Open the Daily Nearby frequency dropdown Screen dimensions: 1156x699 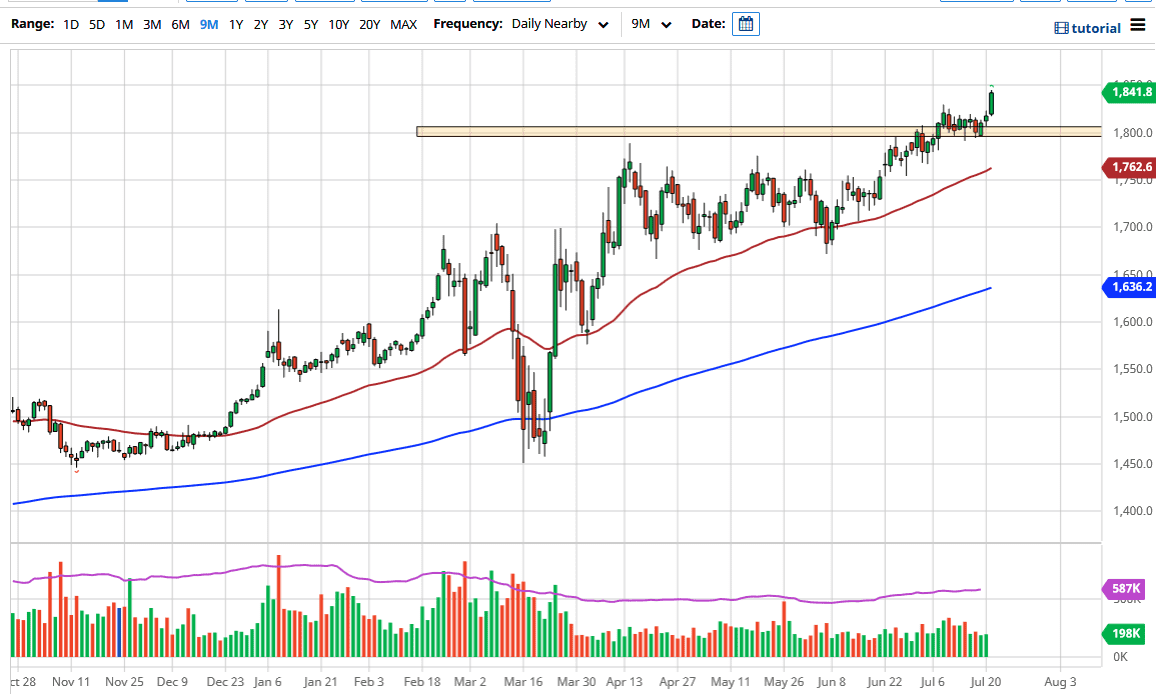tap(560, 24)
